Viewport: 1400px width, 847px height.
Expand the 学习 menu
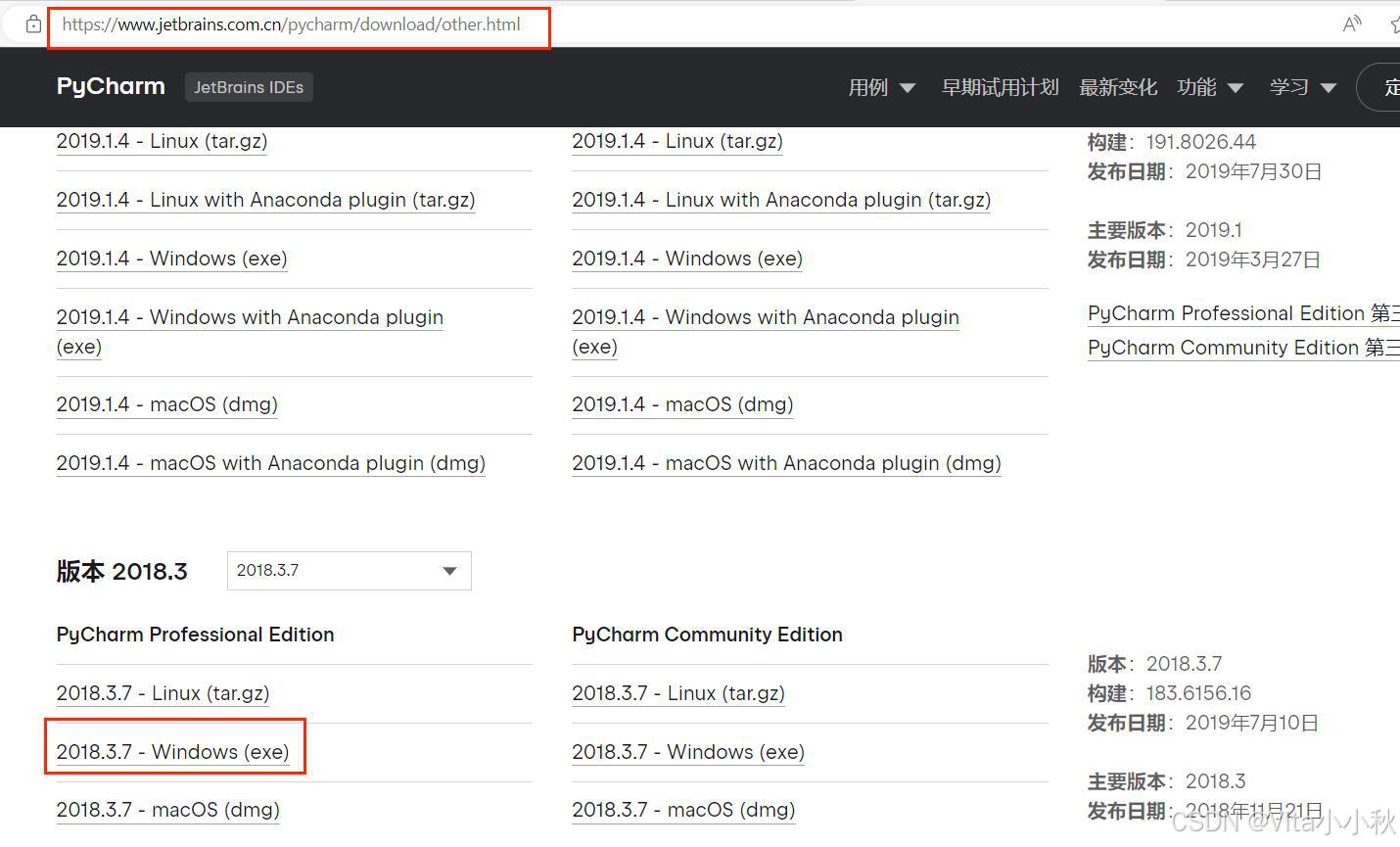tap(1303, 87)
